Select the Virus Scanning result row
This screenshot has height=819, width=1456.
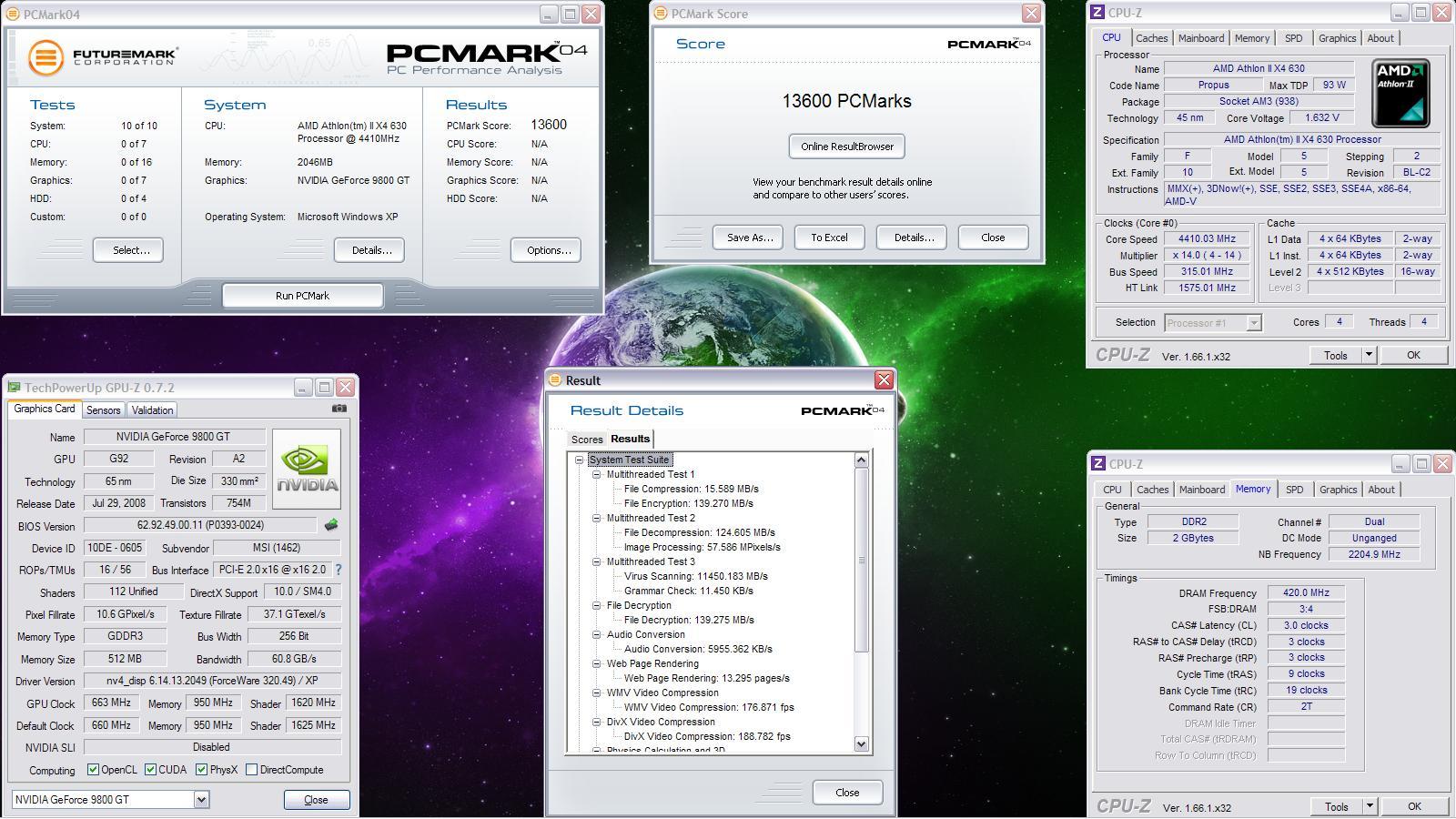click(696, 576)
